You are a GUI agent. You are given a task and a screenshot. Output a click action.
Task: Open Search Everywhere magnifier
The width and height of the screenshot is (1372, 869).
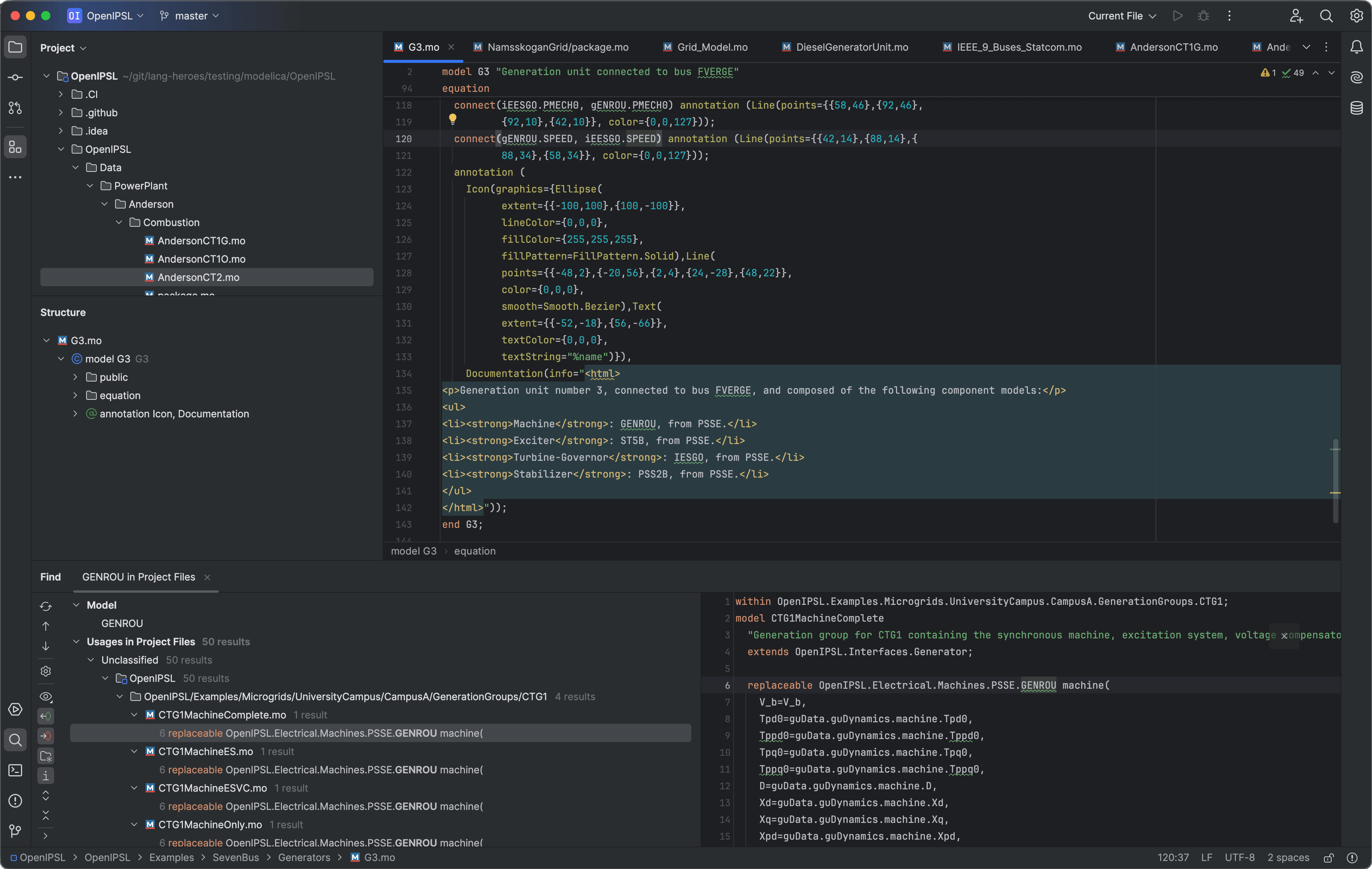1326,16
